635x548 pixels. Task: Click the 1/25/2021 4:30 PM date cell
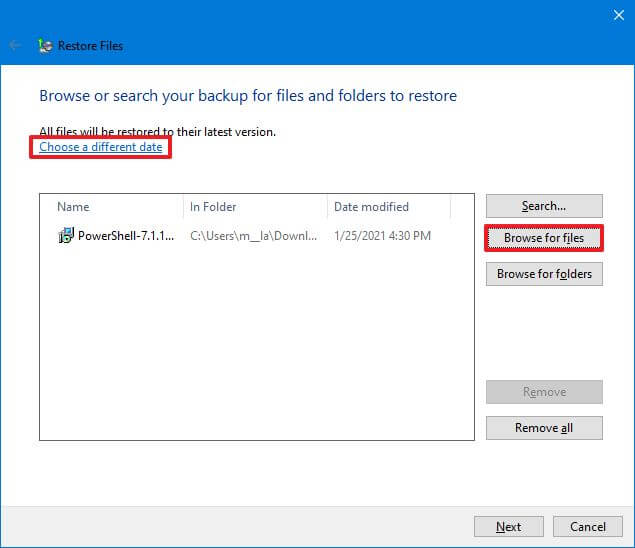382,236
